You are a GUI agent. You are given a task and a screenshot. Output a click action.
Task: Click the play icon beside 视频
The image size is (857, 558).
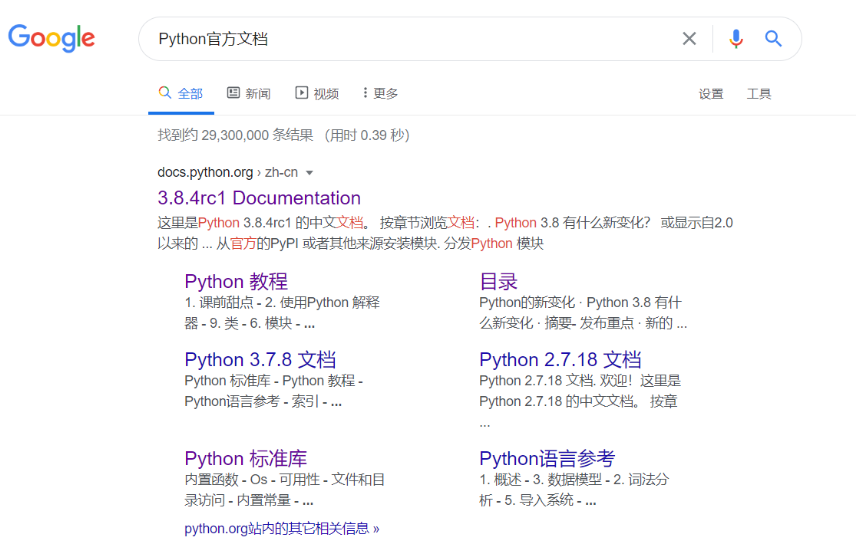point(302,93)
